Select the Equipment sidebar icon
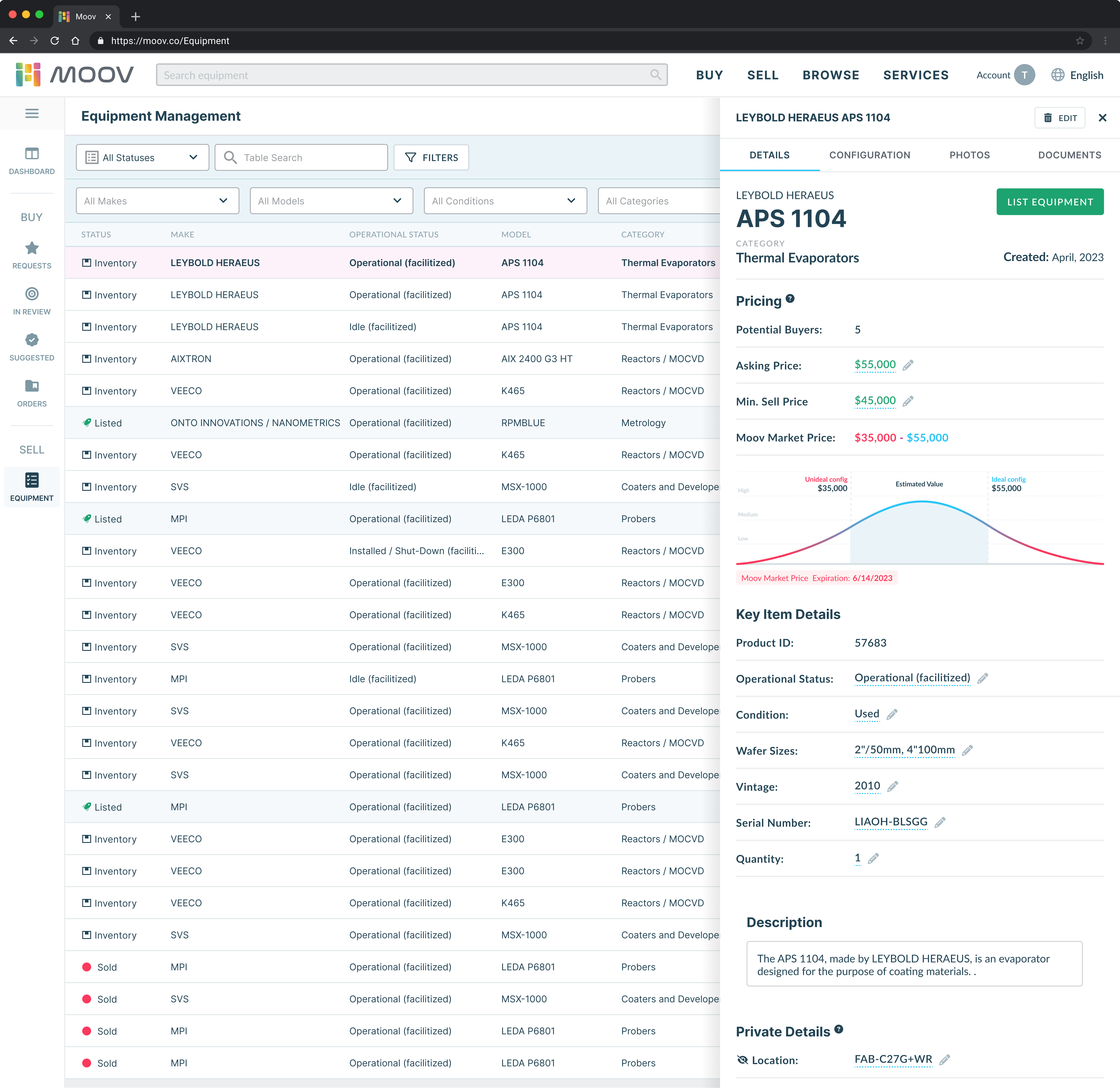Image resolution: width=1120 pixels, height=1088 pixels. coord(32,480)
